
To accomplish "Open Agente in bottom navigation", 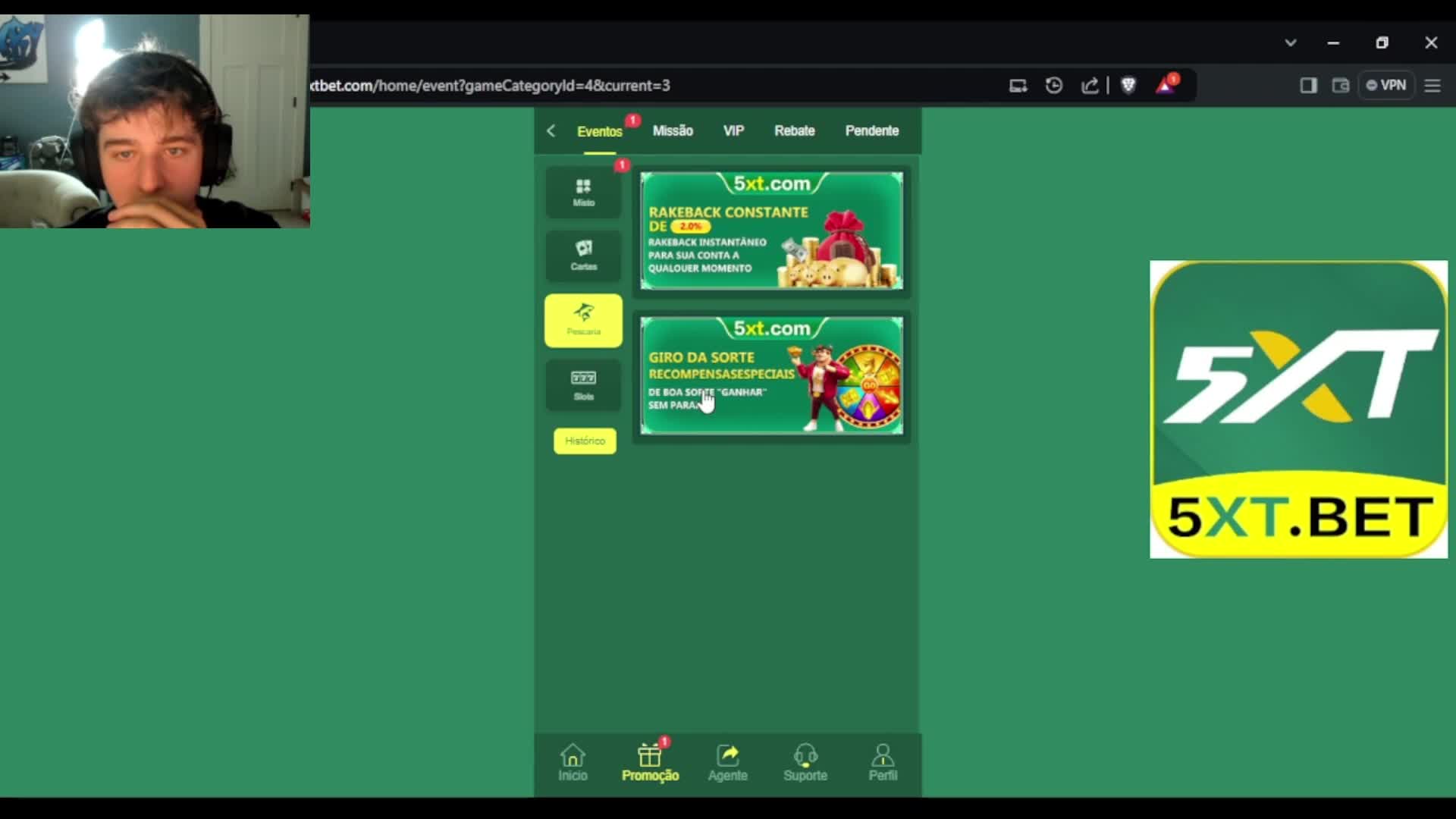I will pos(727,763).
